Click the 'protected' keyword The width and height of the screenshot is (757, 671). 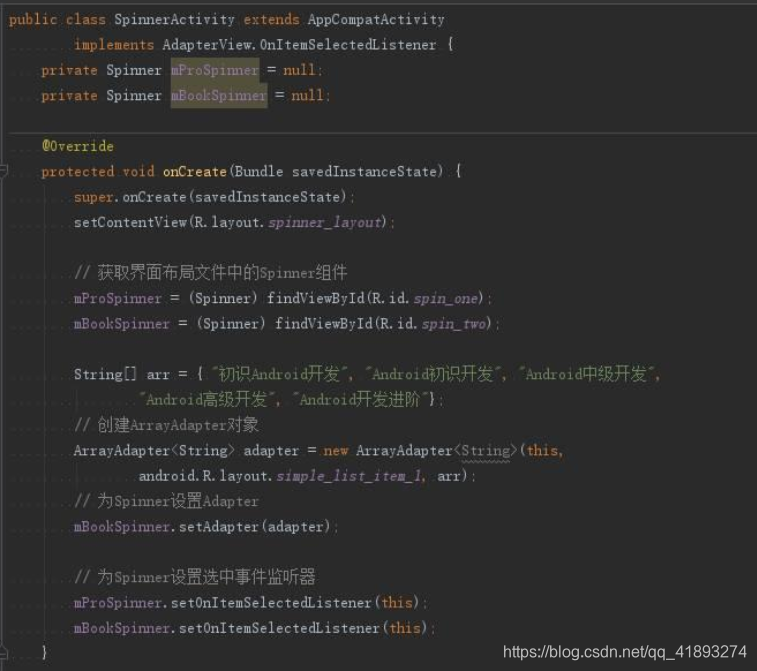coord(78,172)
